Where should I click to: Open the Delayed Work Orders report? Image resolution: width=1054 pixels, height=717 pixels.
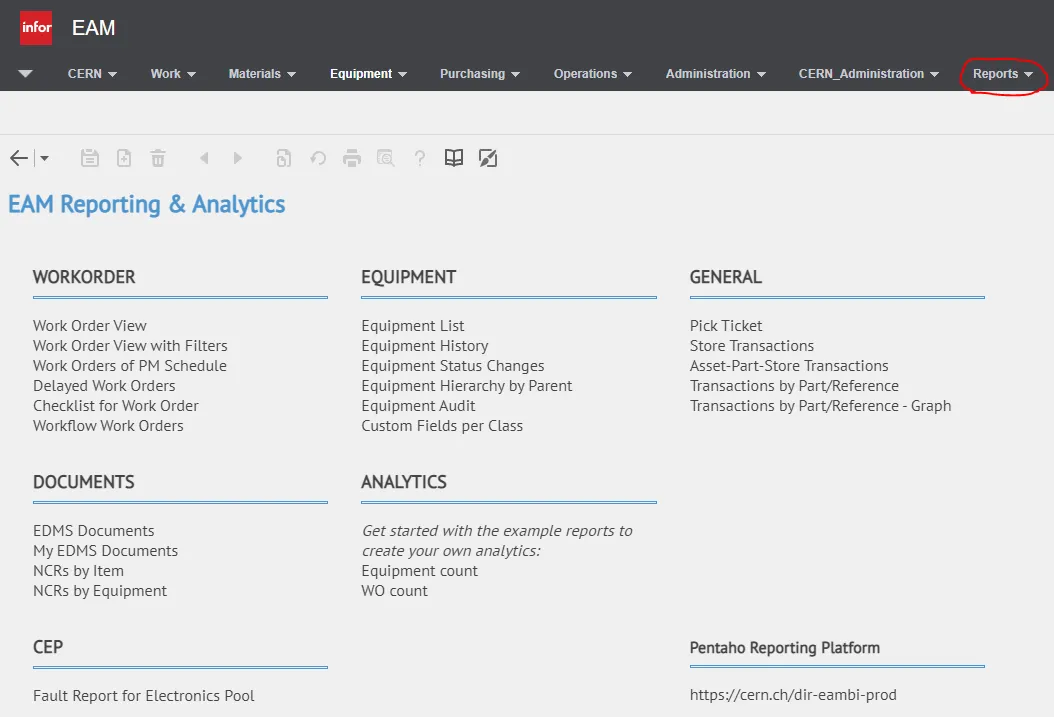click(x=104, y=386)
